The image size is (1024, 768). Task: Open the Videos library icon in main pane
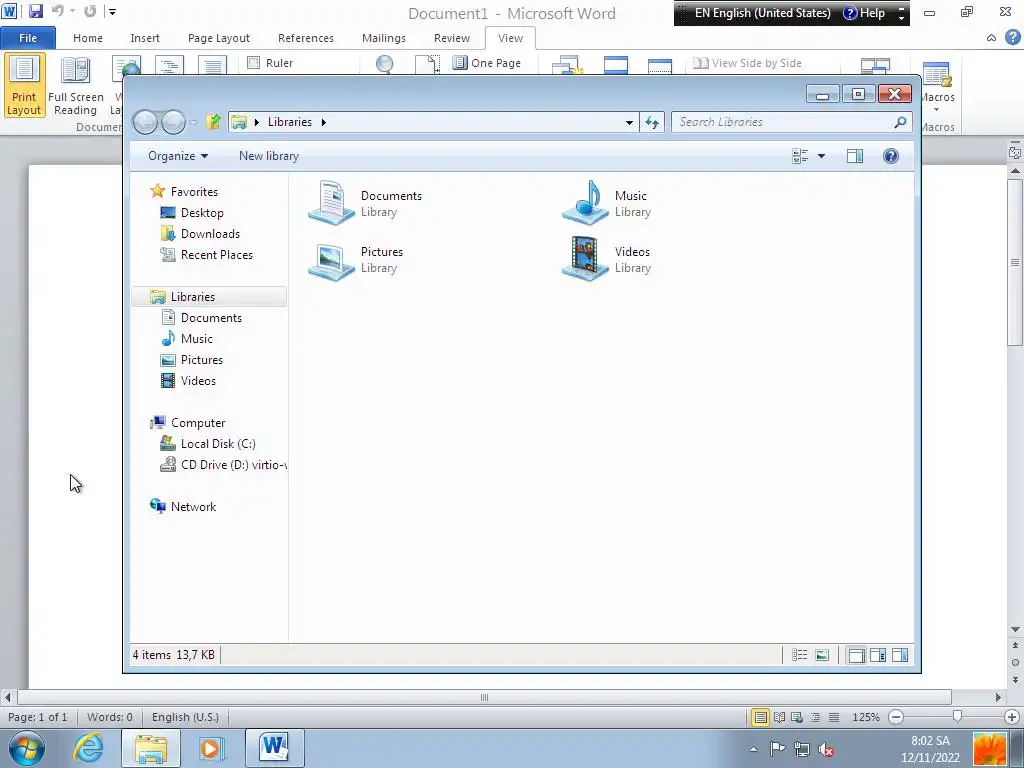585,259
